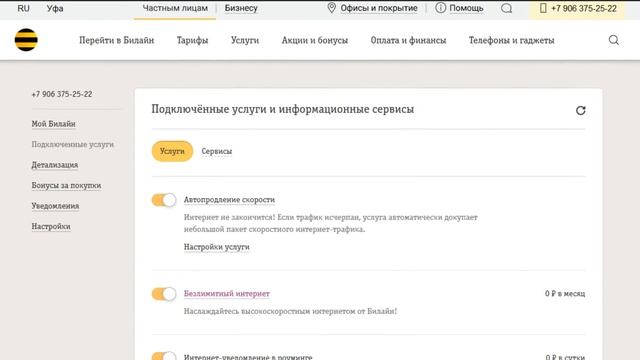Image resolution: width=640 pixels, height=360 pixels.
Task: Open Бонусы за покупки in sidebar
Action: pyautogui.click(x=66, y=185)
